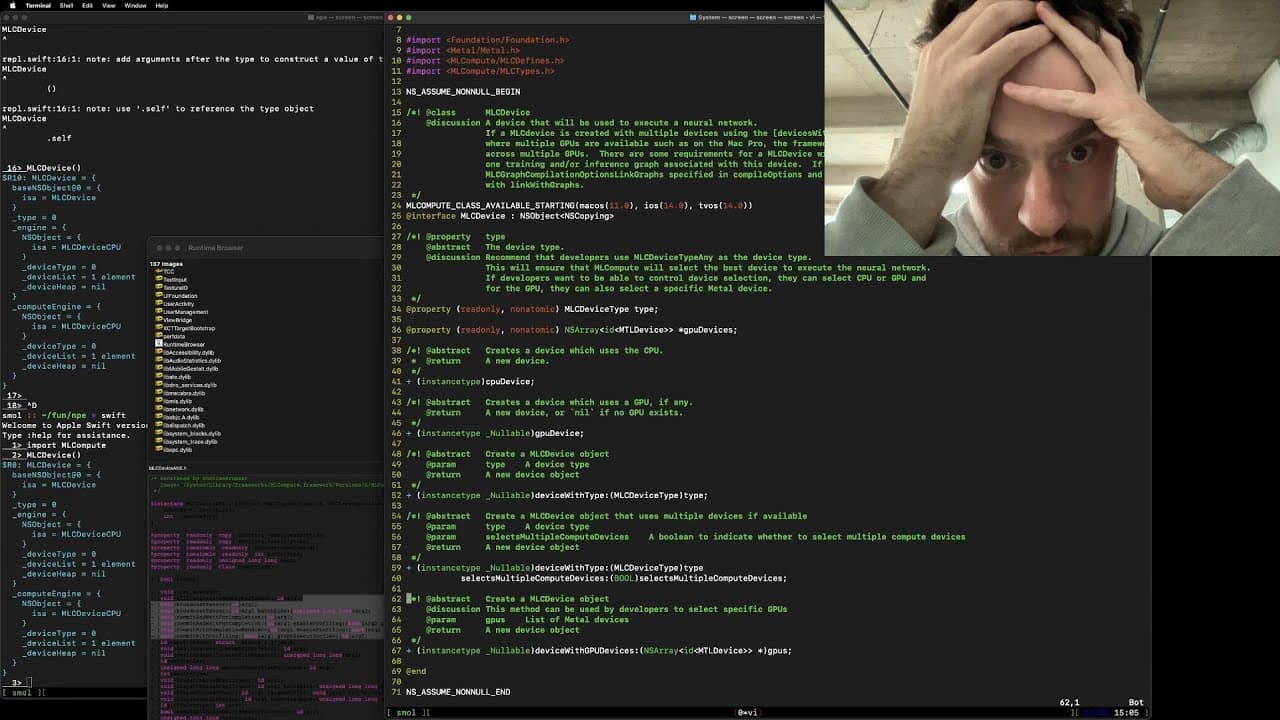Click the '#import <MLCompute/MLCDefines.h>' line

485,60
